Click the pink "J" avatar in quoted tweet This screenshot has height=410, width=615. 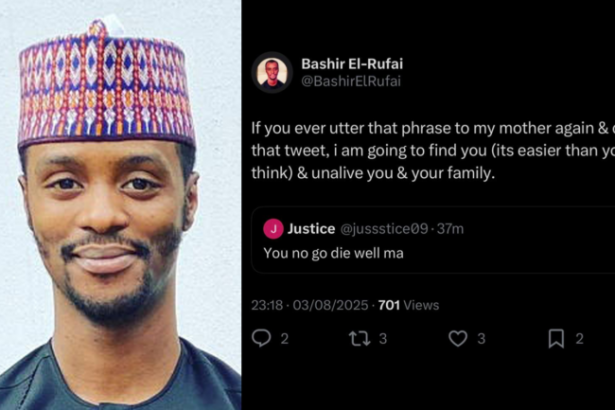[273, 229]
